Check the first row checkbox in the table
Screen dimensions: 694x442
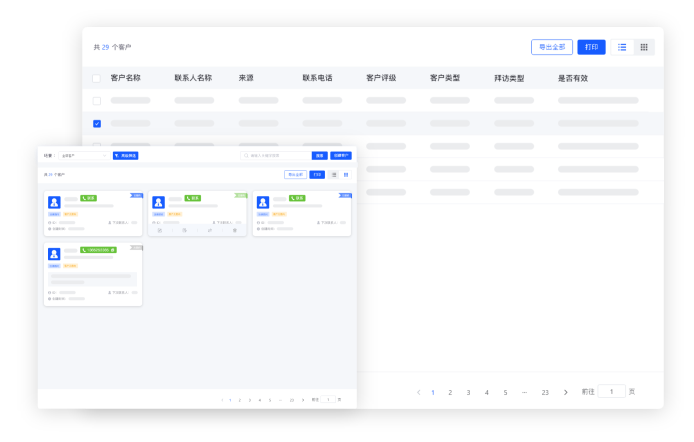click(97, 101)
